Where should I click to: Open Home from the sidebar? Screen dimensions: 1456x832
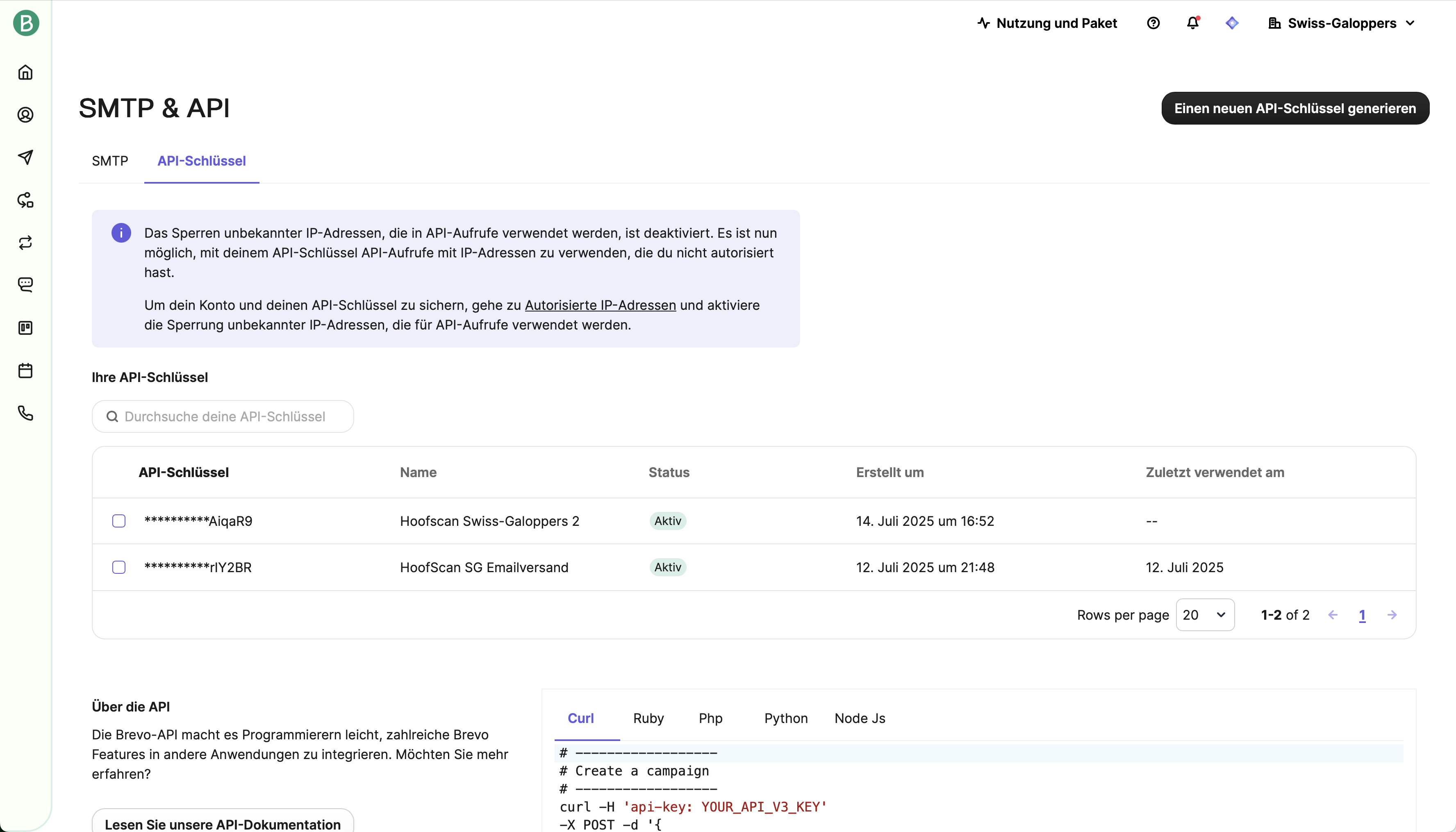tap(25, 73)
